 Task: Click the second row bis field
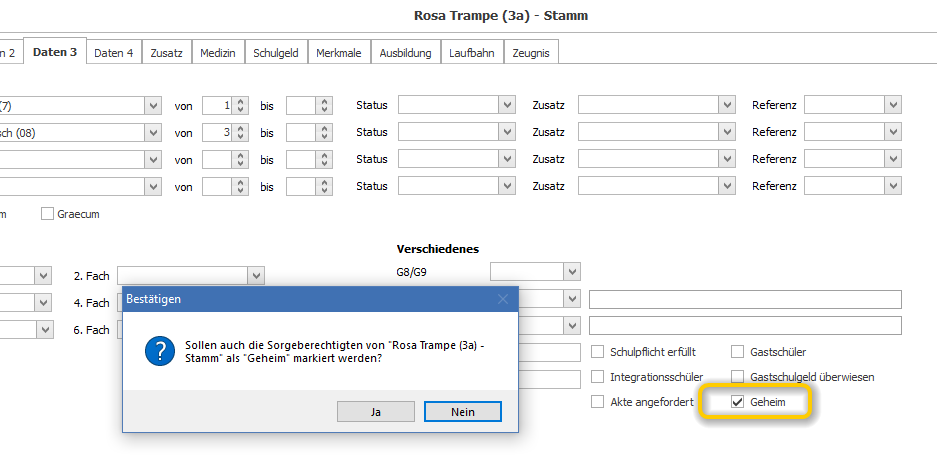click(301, 132)
